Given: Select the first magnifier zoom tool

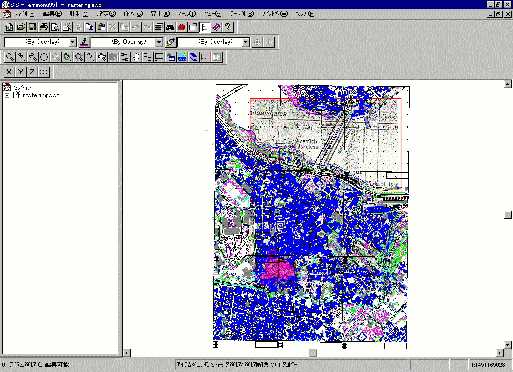Looking at the screenshot, I should coord(9,57).
